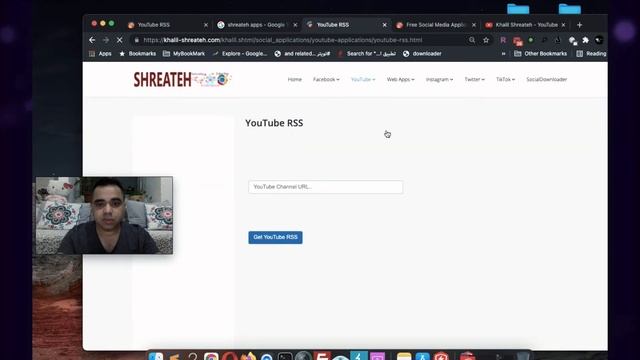Viewport: 640px width, 360px height.
Task: Open the purple R extension
Action: 503,40
